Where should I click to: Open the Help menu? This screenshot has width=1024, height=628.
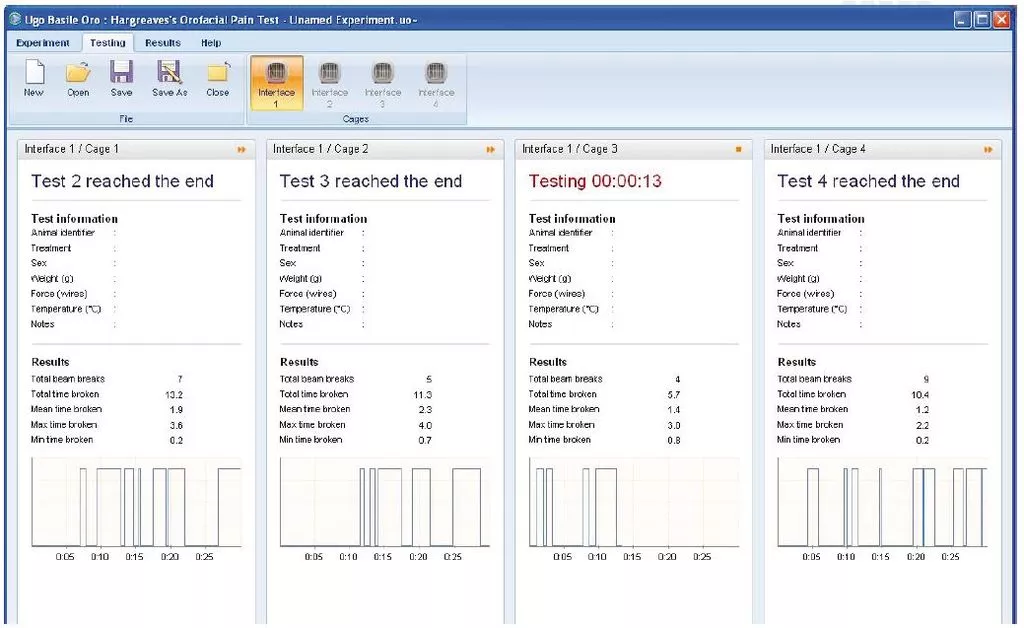point(211,43)
